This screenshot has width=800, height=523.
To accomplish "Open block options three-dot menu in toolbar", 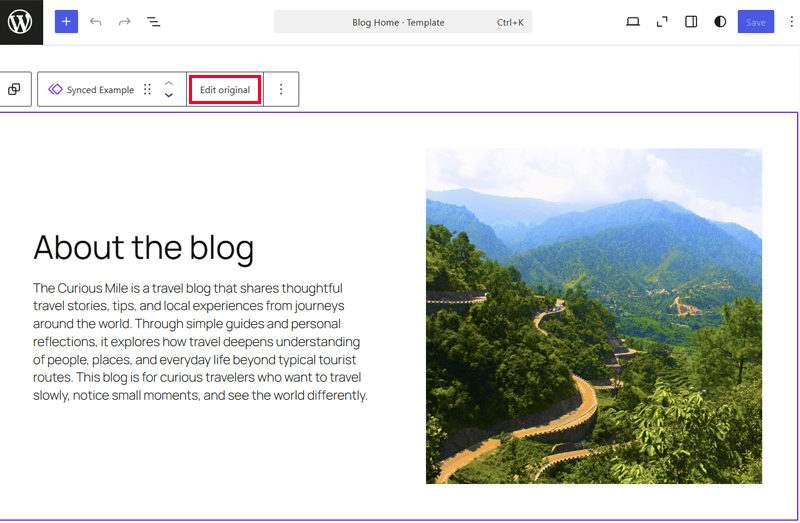I will pos(281,90).
